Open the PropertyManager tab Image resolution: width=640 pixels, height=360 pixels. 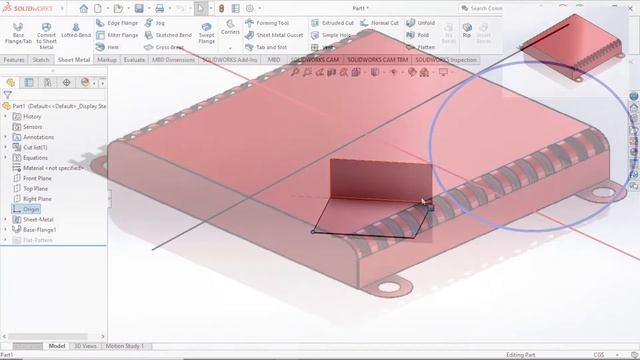tap(29, 83)
